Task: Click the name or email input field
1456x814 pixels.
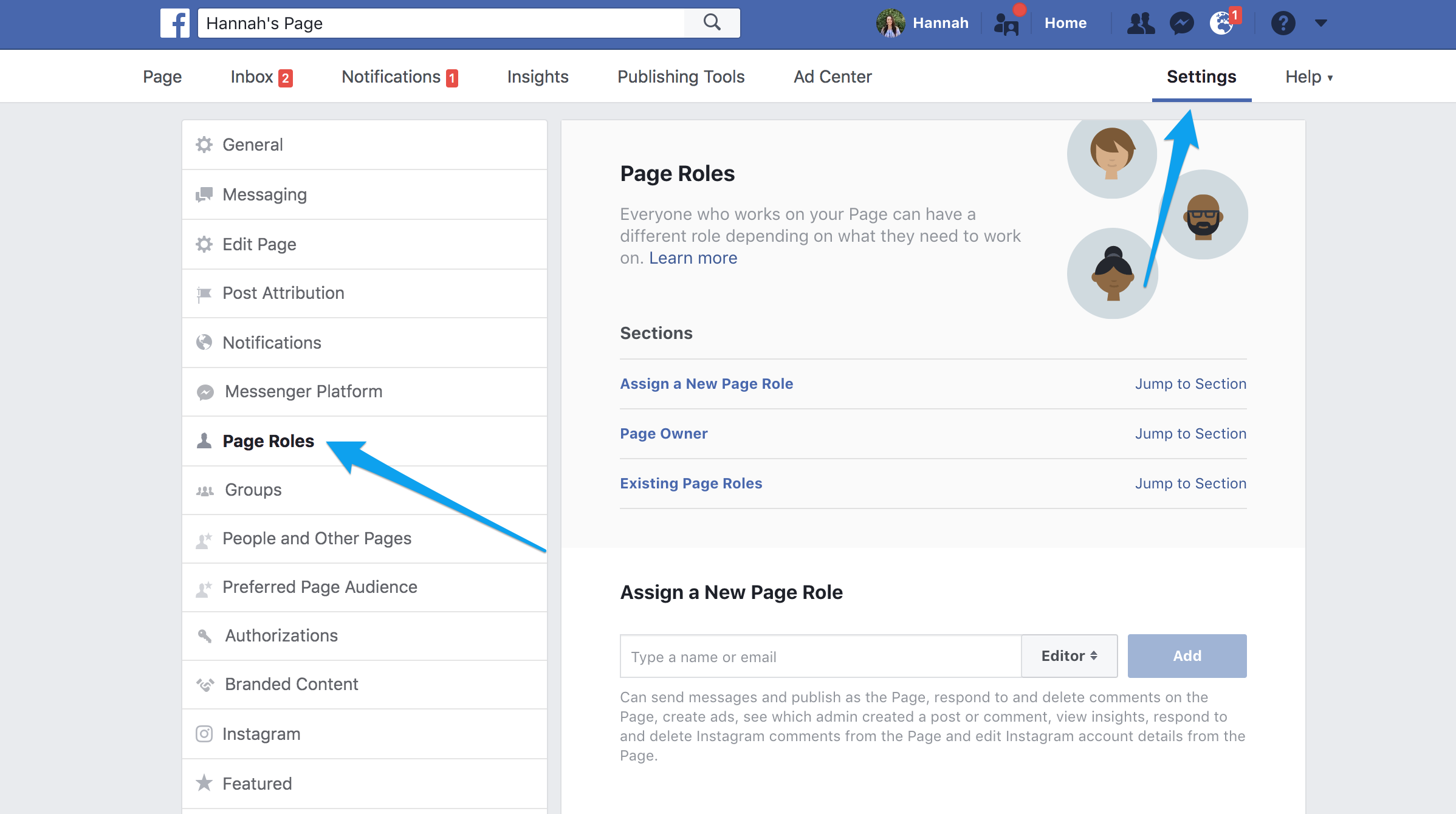Action: pyautogui.click(x=820, y=656)
